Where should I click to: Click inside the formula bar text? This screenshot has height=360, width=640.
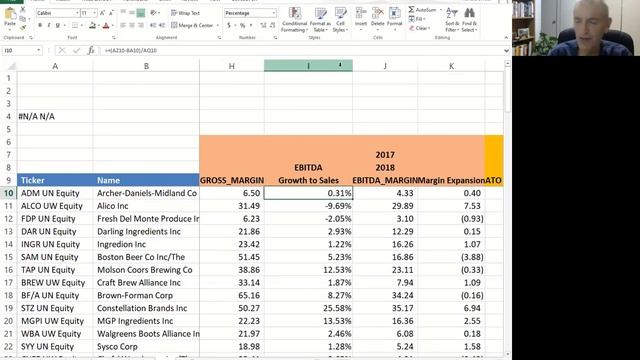pyautogui.click(x=302, y=51)
